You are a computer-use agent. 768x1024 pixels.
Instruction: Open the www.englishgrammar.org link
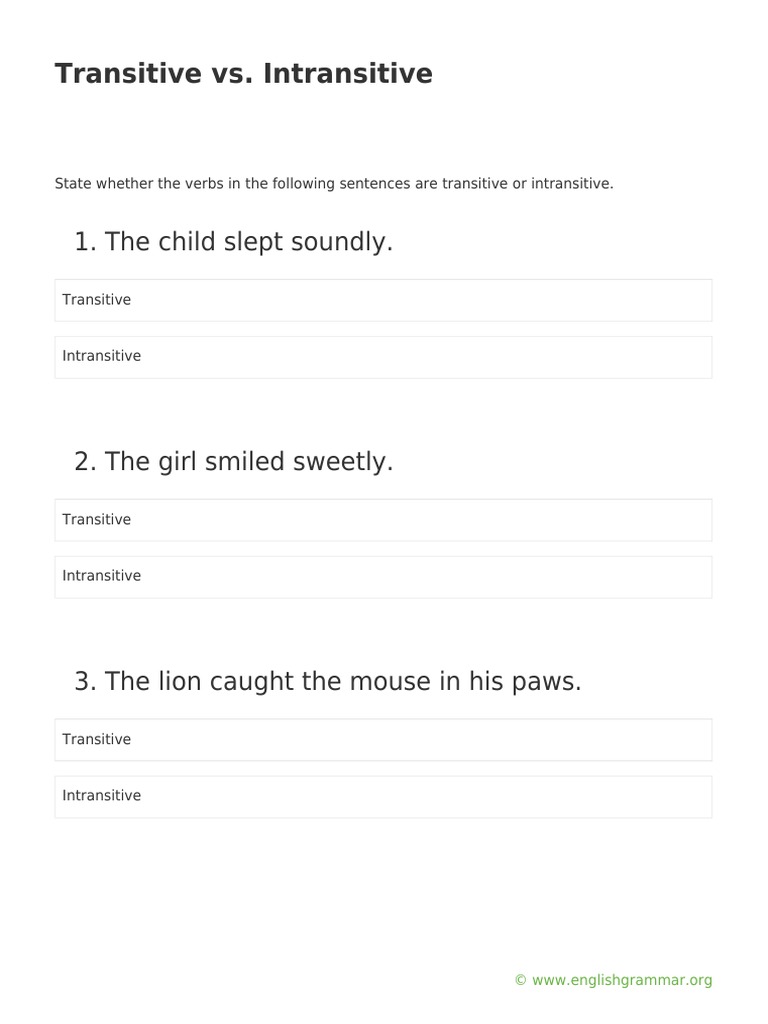tap(622, 980)
